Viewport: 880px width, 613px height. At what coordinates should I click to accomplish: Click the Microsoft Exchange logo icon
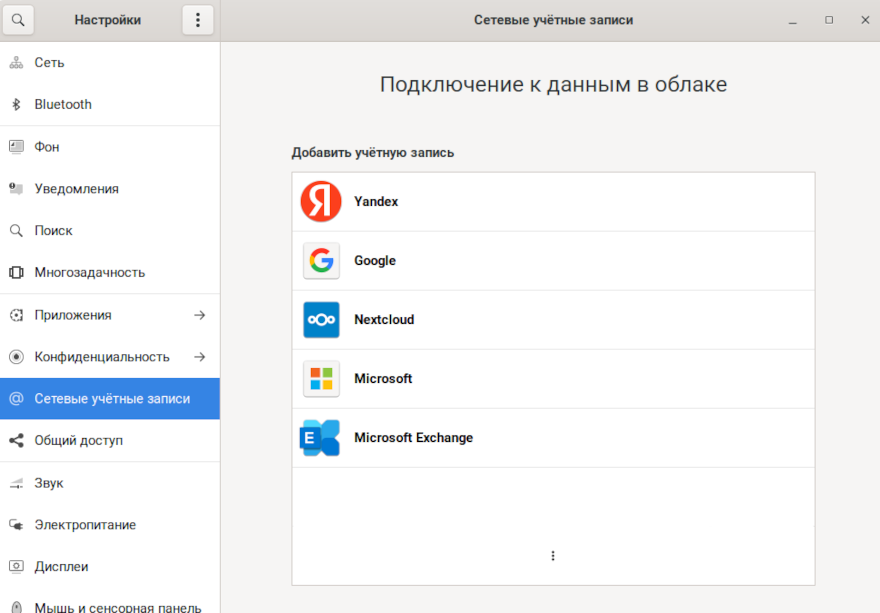pos(321,438)
